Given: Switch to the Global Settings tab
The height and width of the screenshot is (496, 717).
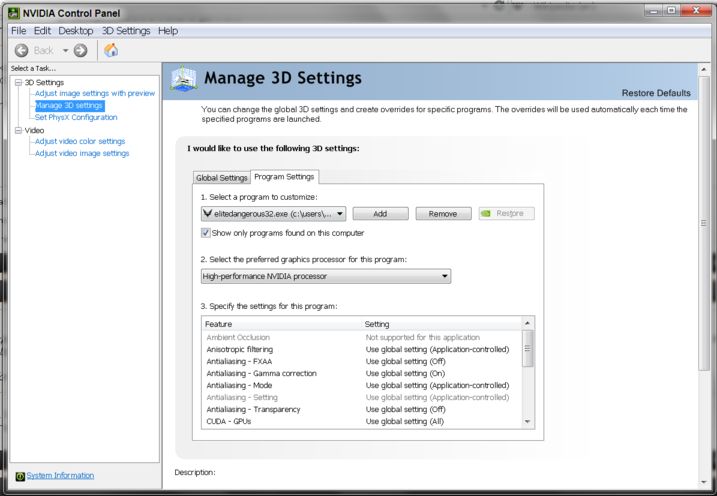Looking at the screenshot, I should click(x=221, y=177).
